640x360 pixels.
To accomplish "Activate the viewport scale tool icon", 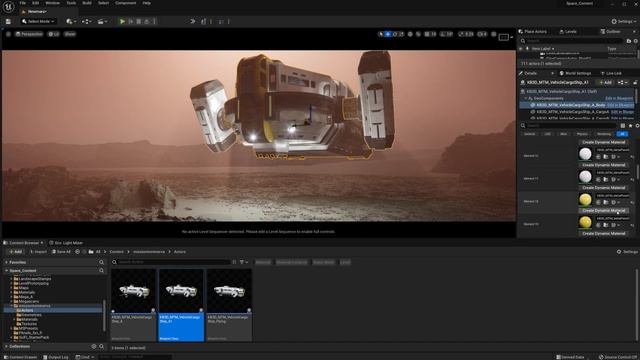I will tap(402, 34).
